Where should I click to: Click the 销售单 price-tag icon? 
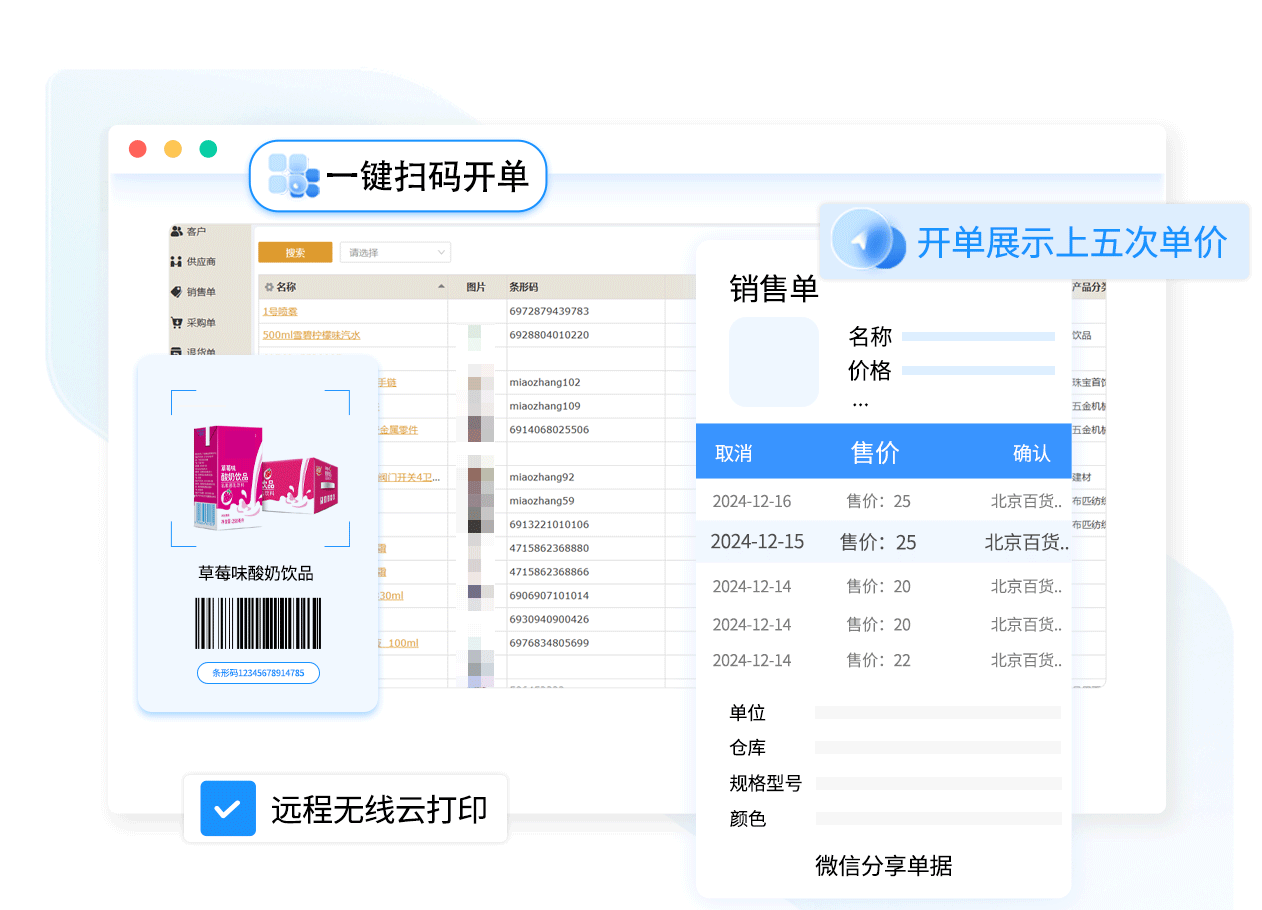pyautogui.click(x=177, y=292)
